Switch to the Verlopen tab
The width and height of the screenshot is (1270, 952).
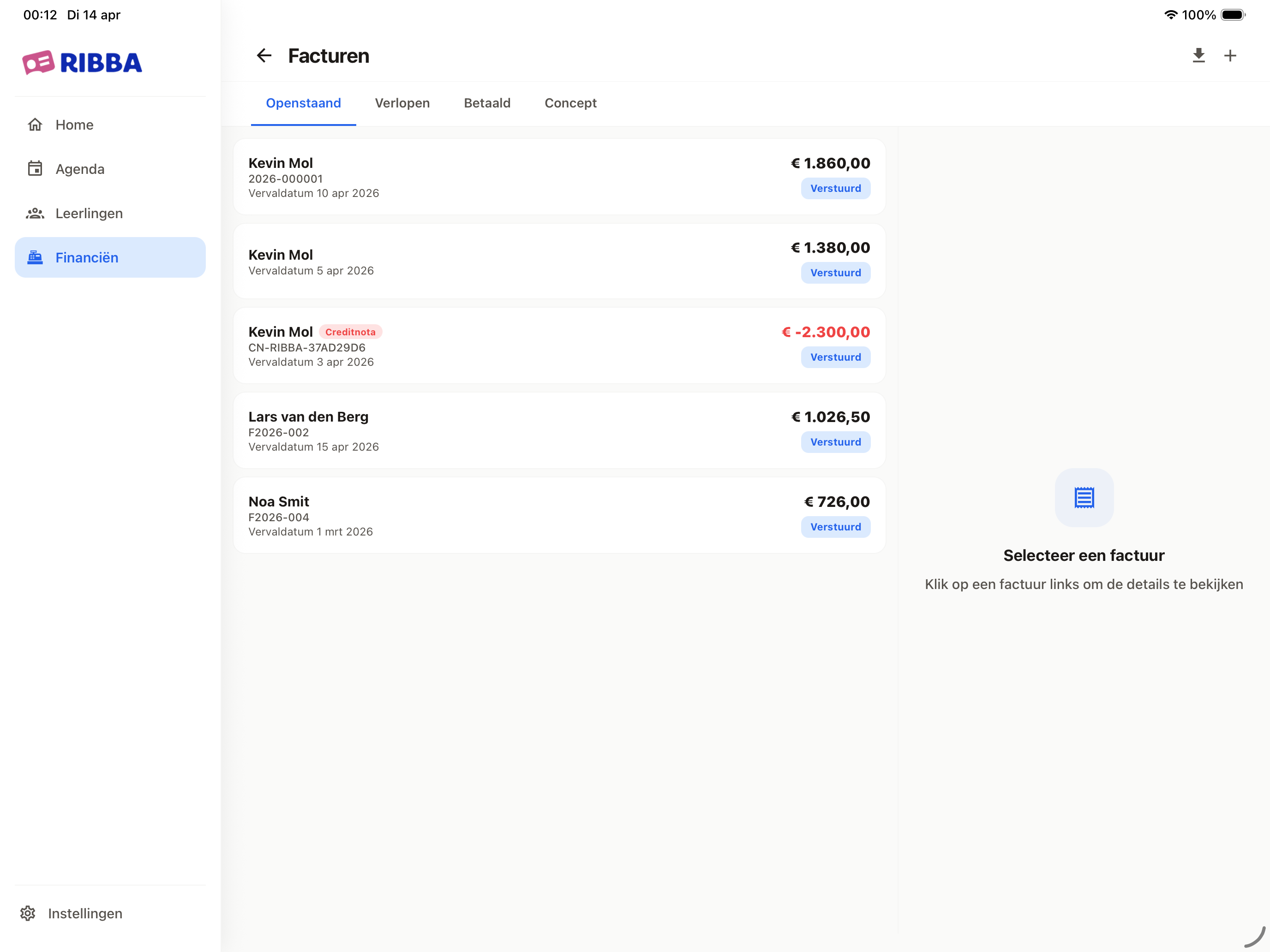402,103
